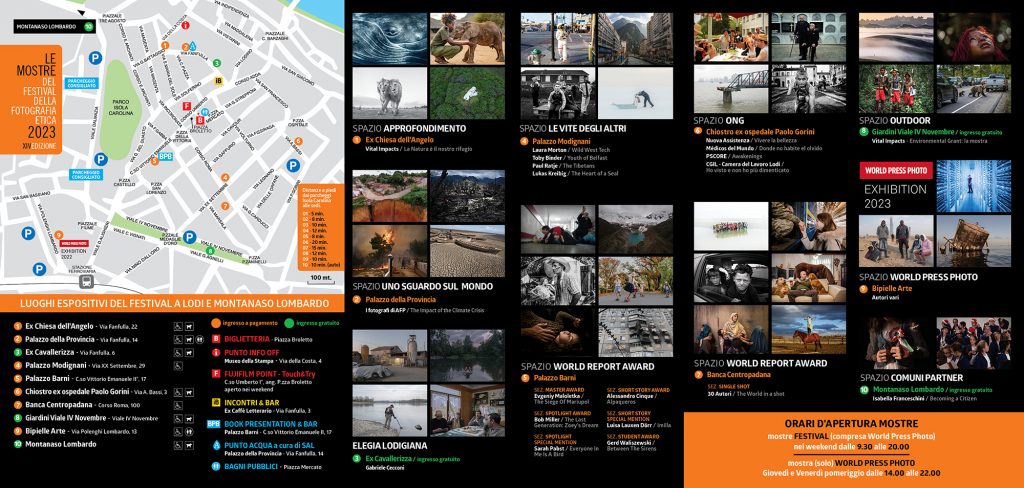Select green marker 3 on the map
The image size is (1024, 488).
[216, 62]
